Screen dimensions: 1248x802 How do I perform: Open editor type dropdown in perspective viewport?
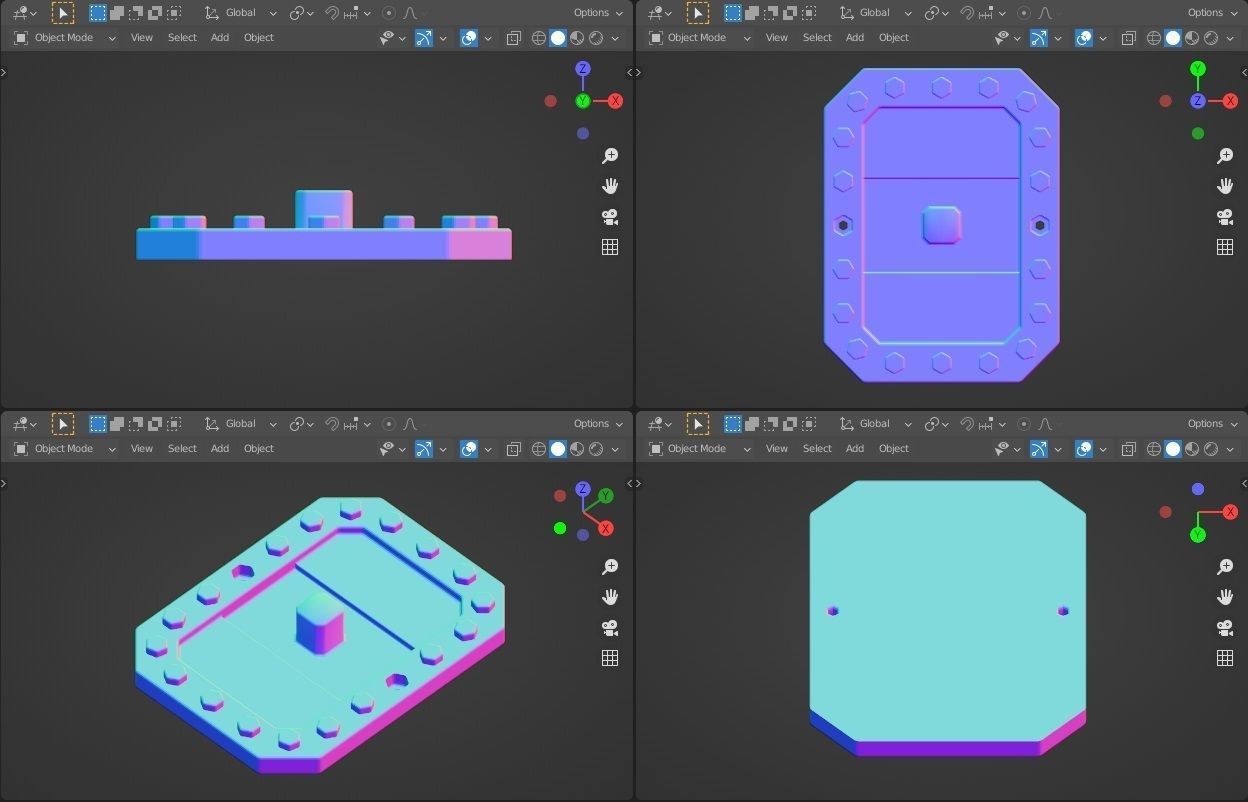click(x=24, y=424)
